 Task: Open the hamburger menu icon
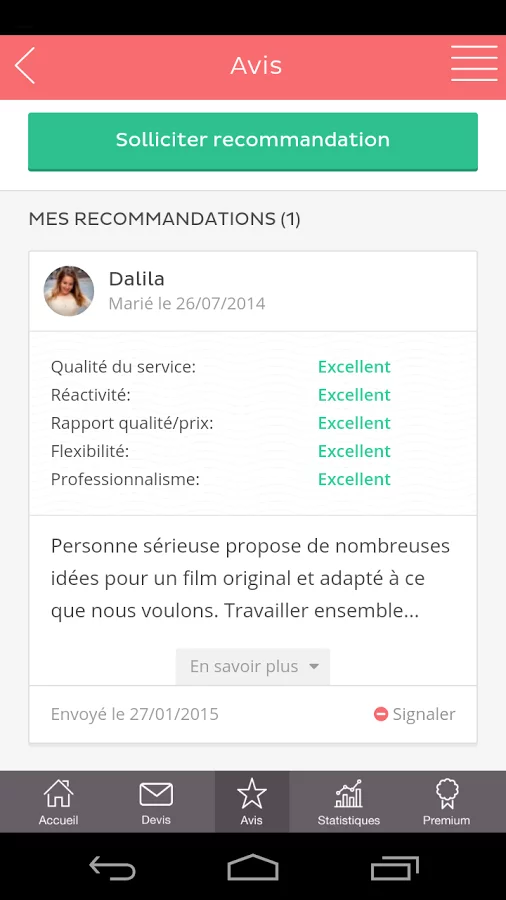[x=474, y=64]
